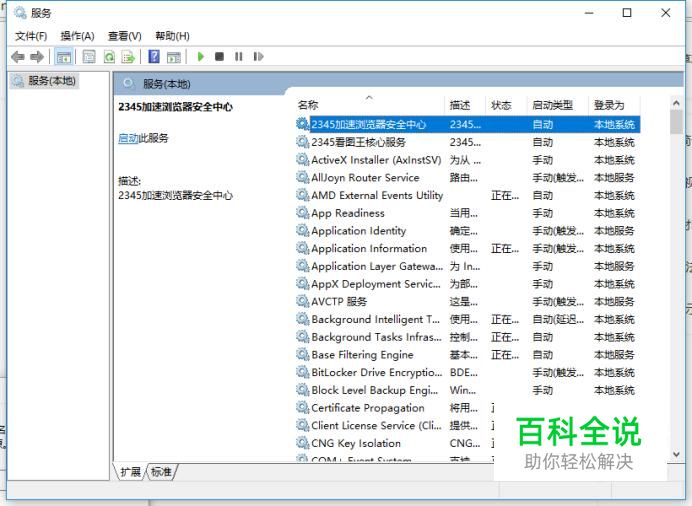Select Client License Service name
Image resolution: width=692 pixels, height=506 pixels.
(376, 426)
